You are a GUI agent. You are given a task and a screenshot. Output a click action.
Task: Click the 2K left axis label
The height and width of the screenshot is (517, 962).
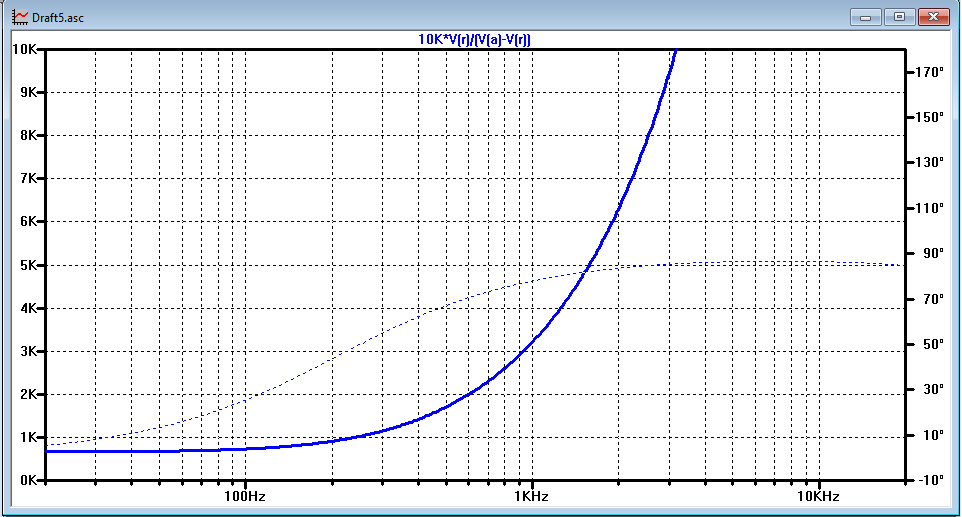[x=29, y=394]
